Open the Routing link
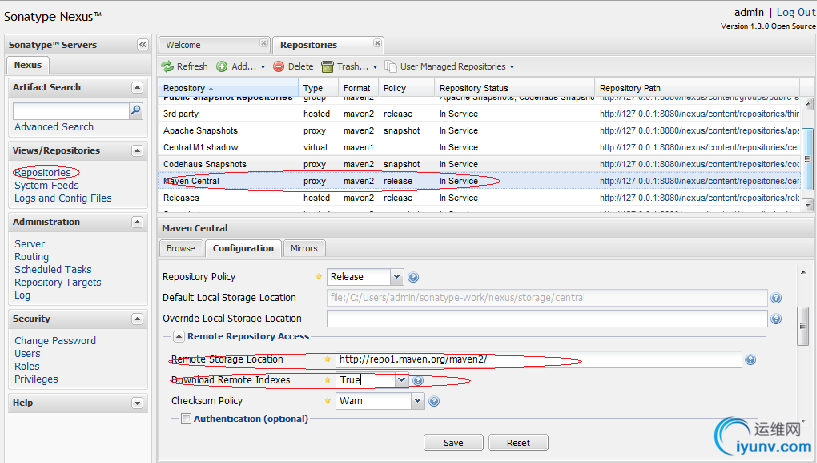The image size is (817, 463). point(32,257)
